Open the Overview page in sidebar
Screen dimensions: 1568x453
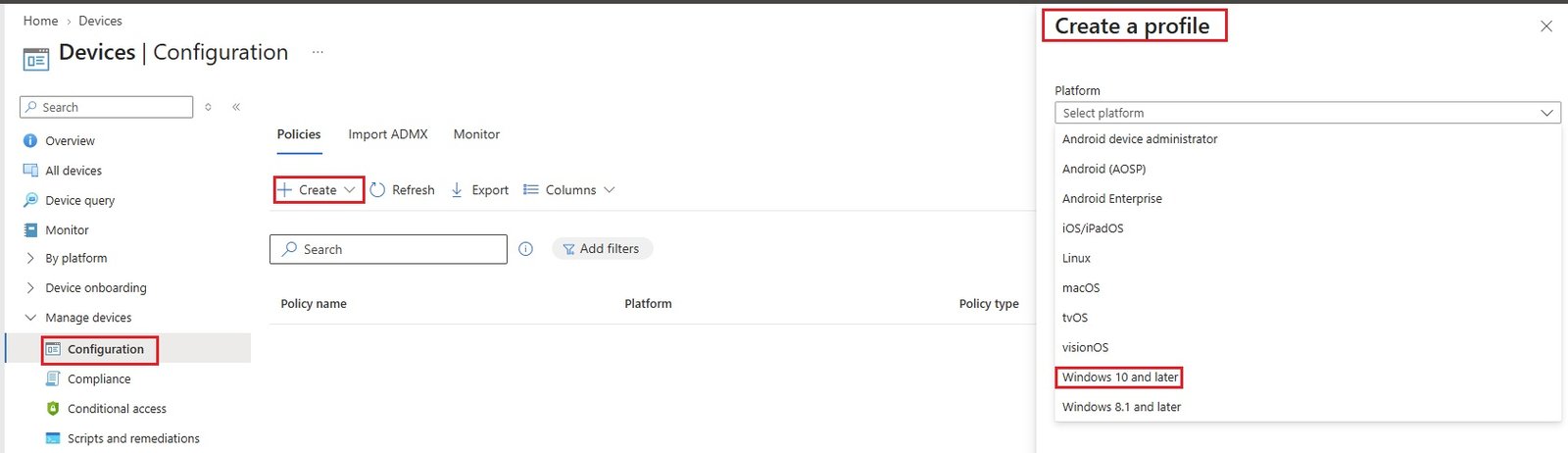pos(70,141)
